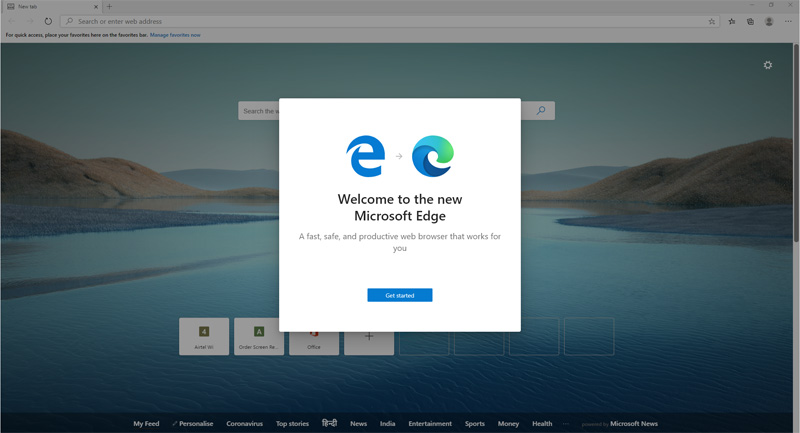This screenshot has height=433, width=800.
Task: Add a new quick link tile
Action: (369, 343)
